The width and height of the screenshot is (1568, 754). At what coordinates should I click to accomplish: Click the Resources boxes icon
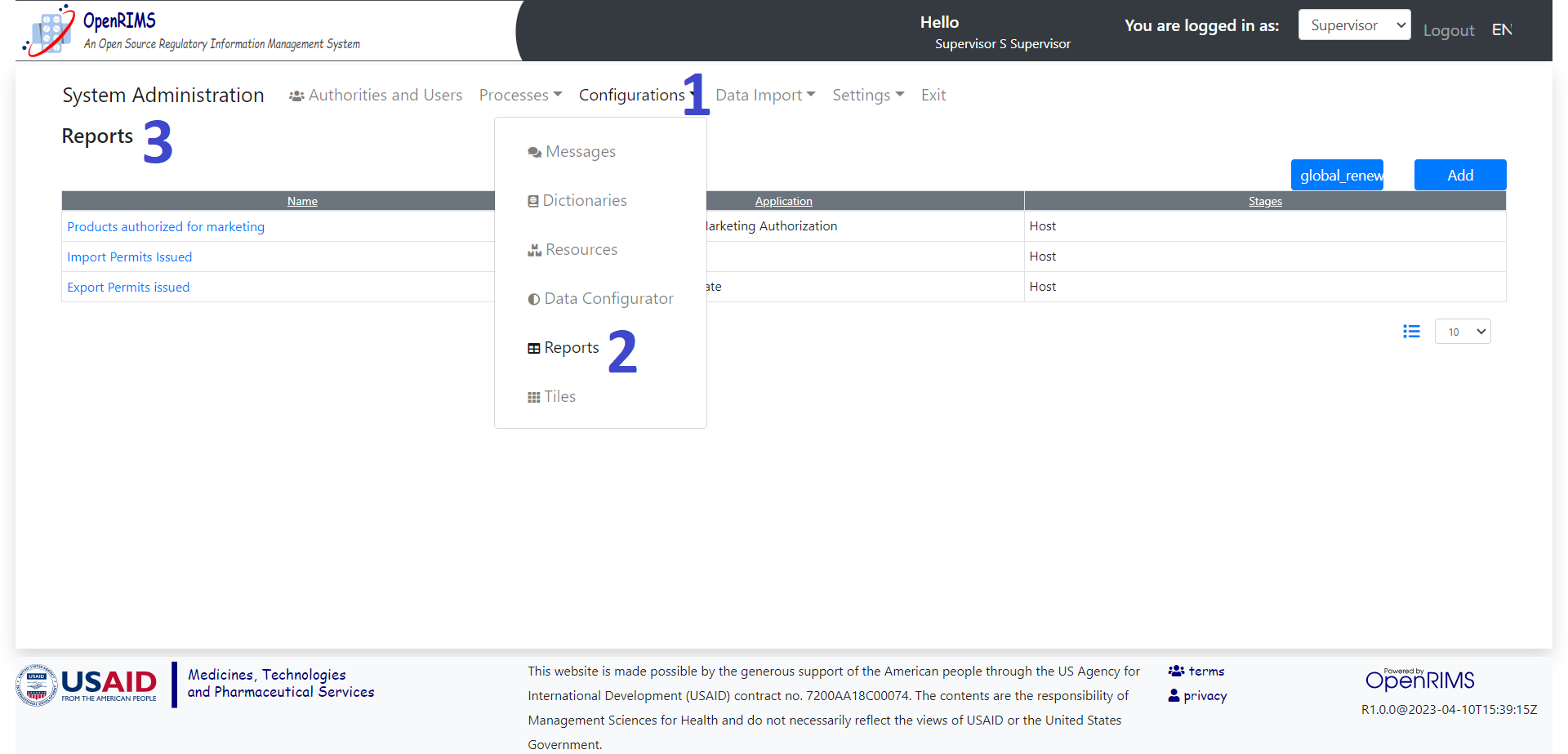(535, 250)
